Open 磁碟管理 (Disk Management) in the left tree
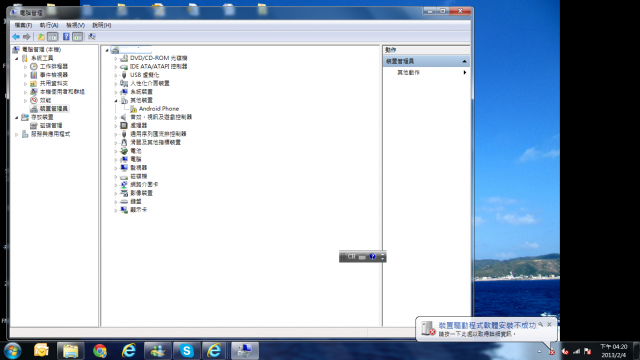 pos(51,125)
